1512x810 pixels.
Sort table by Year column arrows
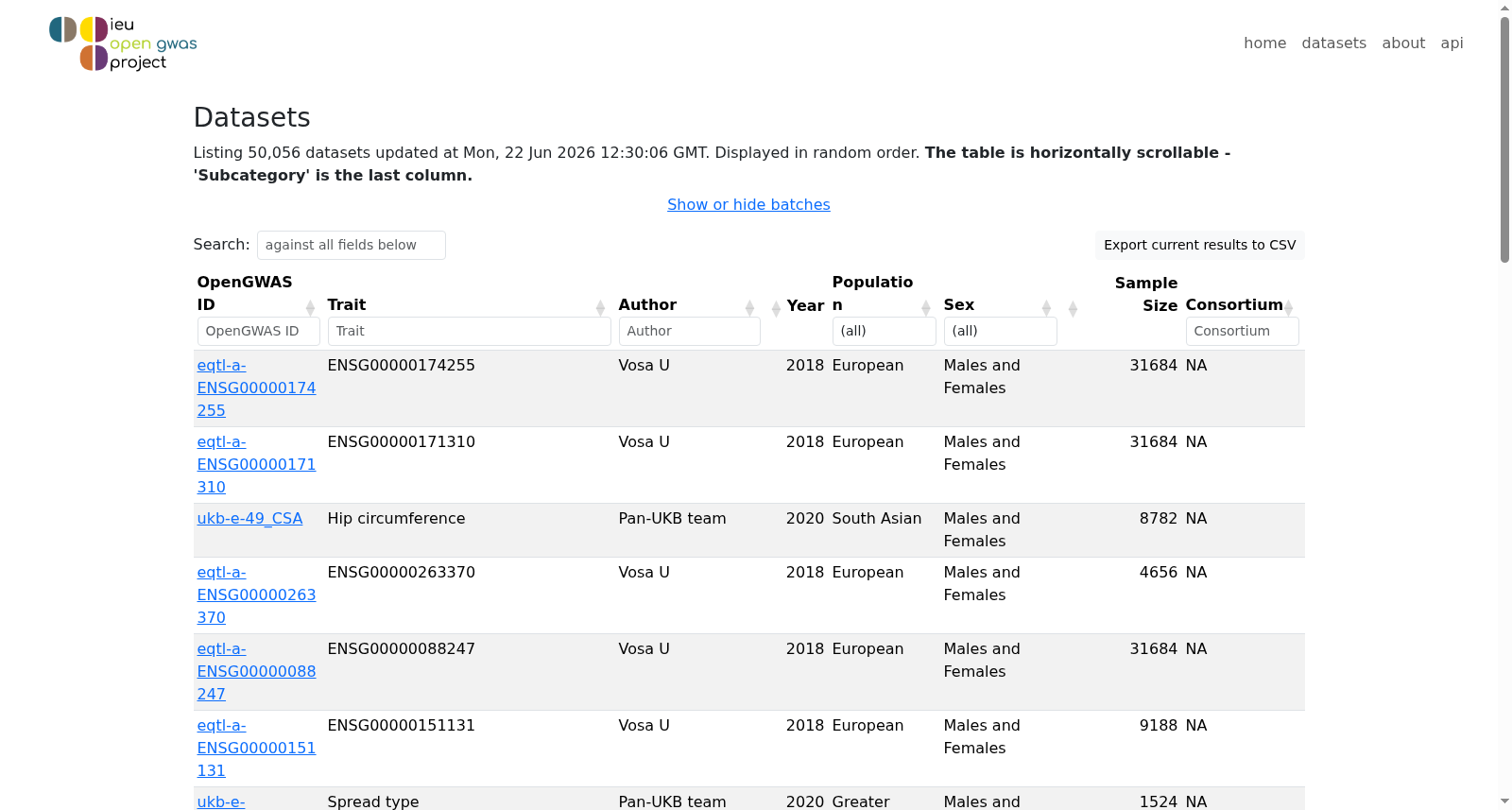[776, 308]
